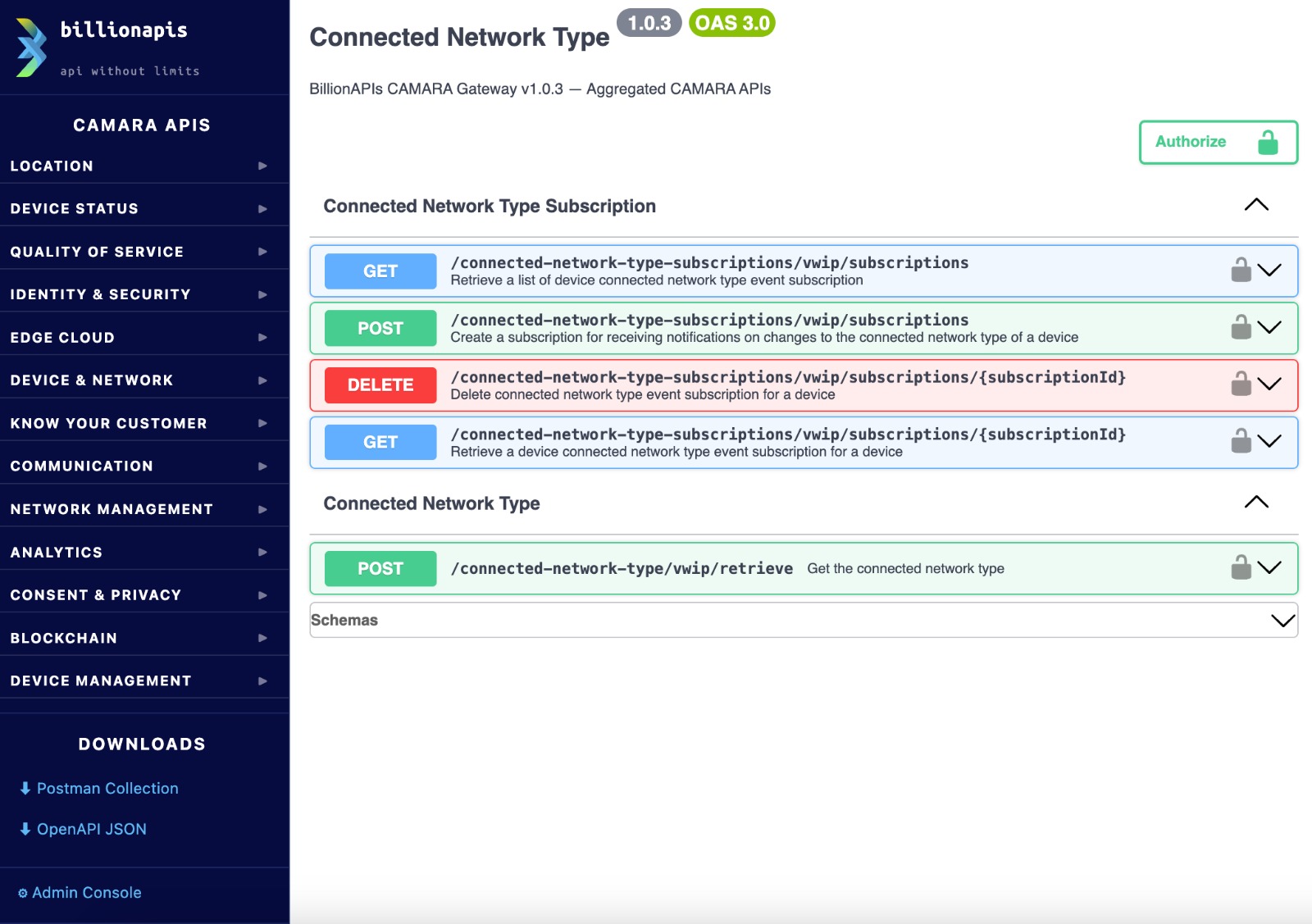Expand Device Management menu arrow

coord(262,680)
